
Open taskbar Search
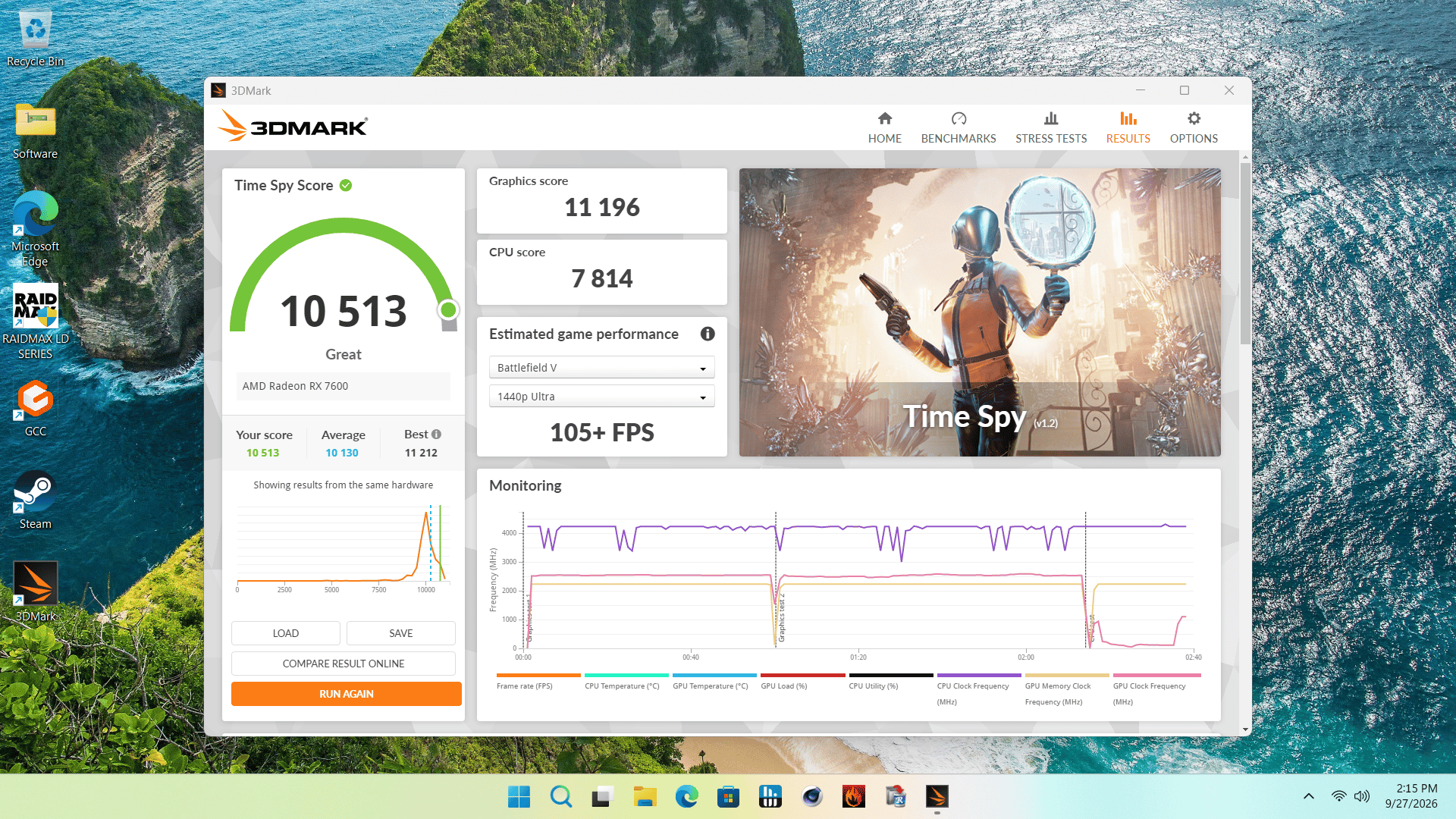point(561,796)
